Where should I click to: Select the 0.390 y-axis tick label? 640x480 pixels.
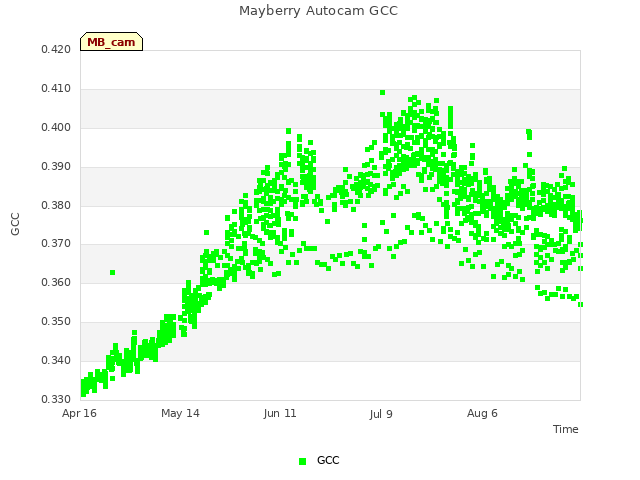coord(56,167)
